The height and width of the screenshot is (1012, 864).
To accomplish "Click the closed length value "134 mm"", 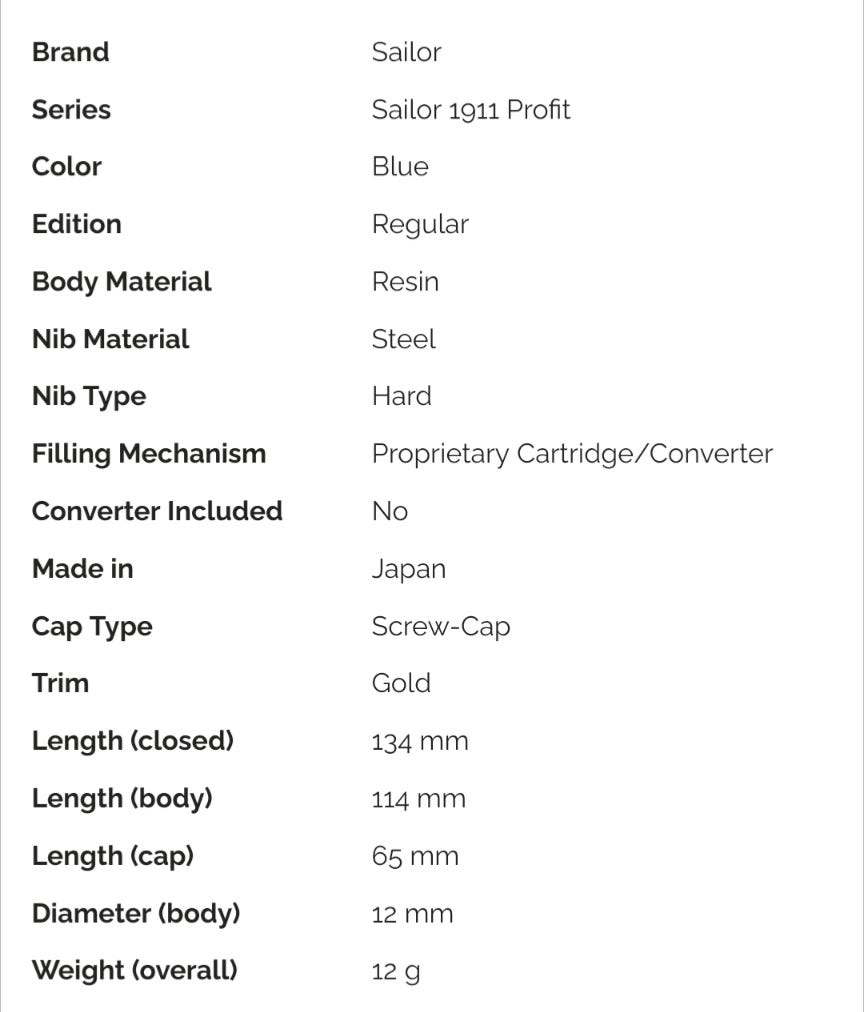I will [x=420, y=741].
